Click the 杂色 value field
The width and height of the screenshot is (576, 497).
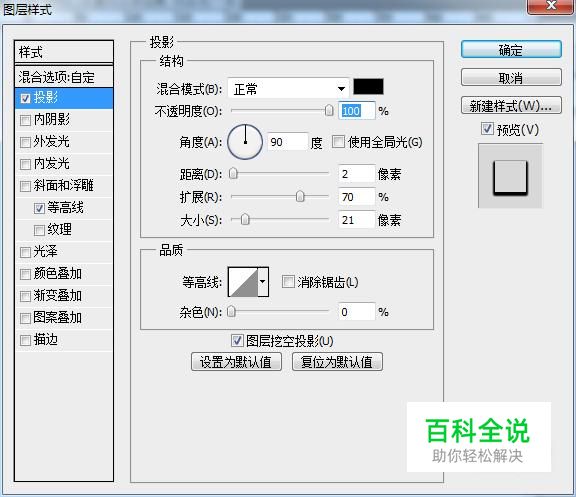[x=356, y=312]
